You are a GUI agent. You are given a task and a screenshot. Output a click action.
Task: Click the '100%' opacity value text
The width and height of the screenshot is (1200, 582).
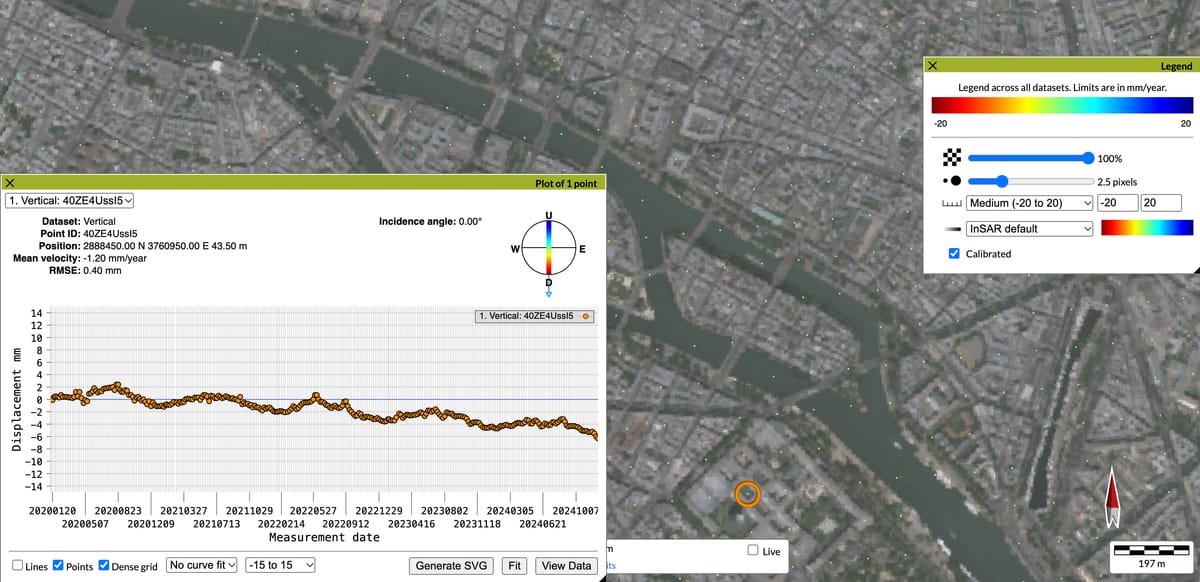1111,158
